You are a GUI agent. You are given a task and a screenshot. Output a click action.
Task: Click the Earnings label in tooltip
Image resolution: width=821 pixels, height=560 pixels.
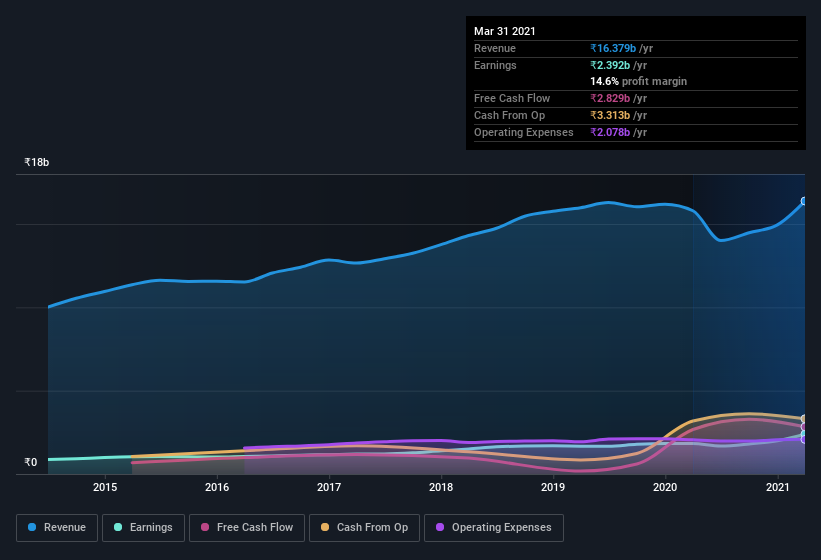(x=495, y=65)
